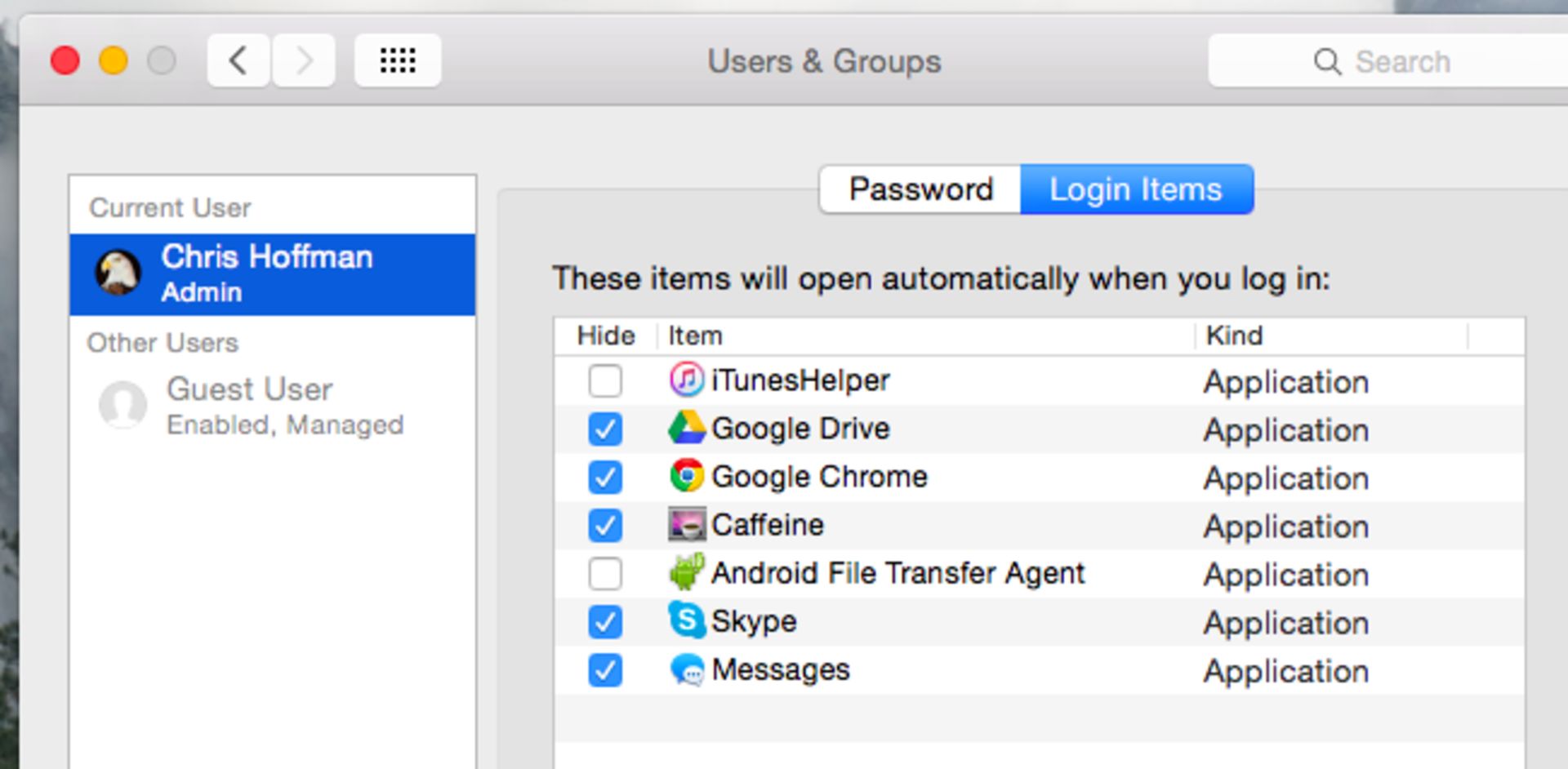1568x769 pixels.
Task: Select the Login Items tab
Action: click(1136, 189)
